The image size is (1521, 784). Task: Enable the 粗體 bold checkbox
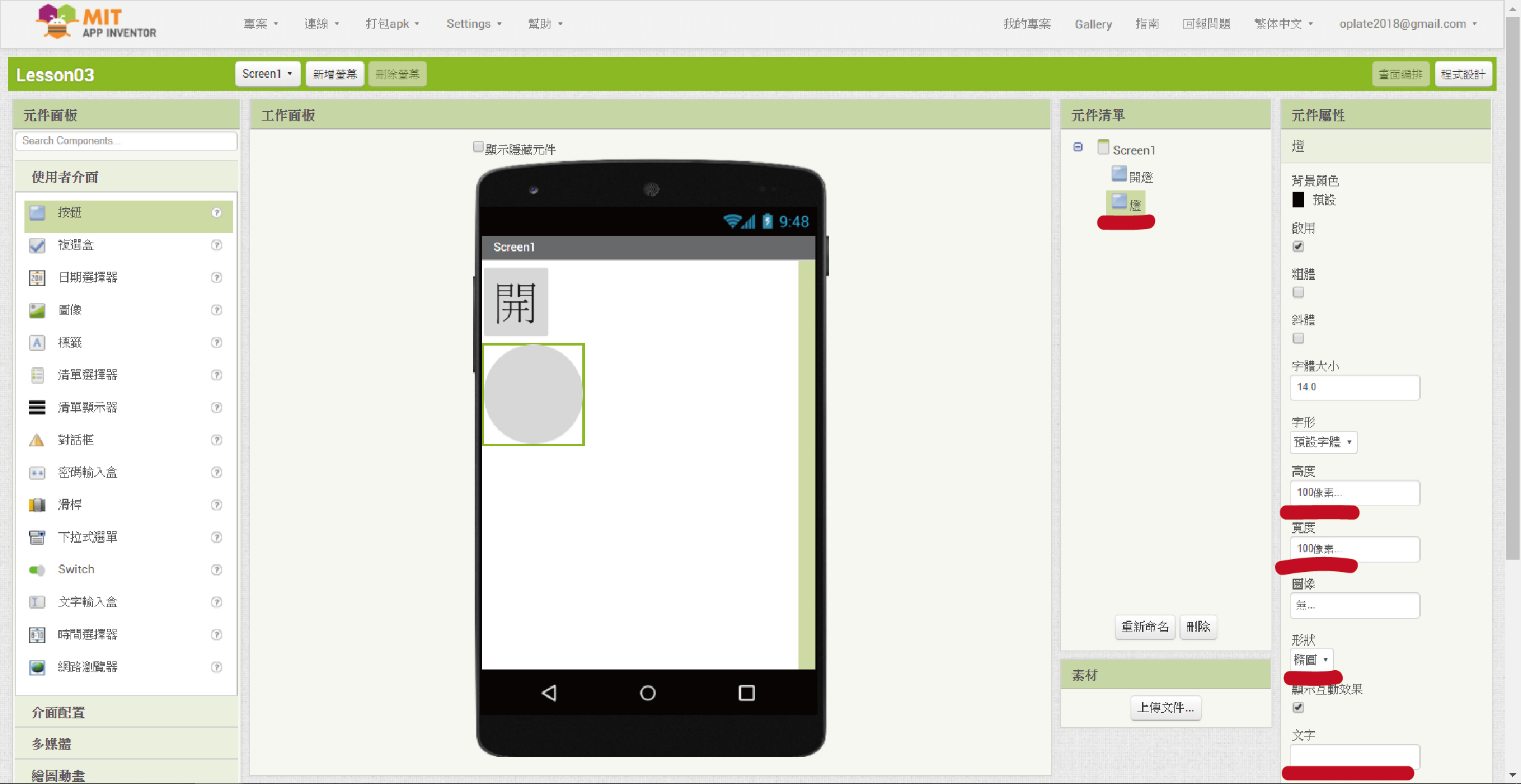(1298, 292)
